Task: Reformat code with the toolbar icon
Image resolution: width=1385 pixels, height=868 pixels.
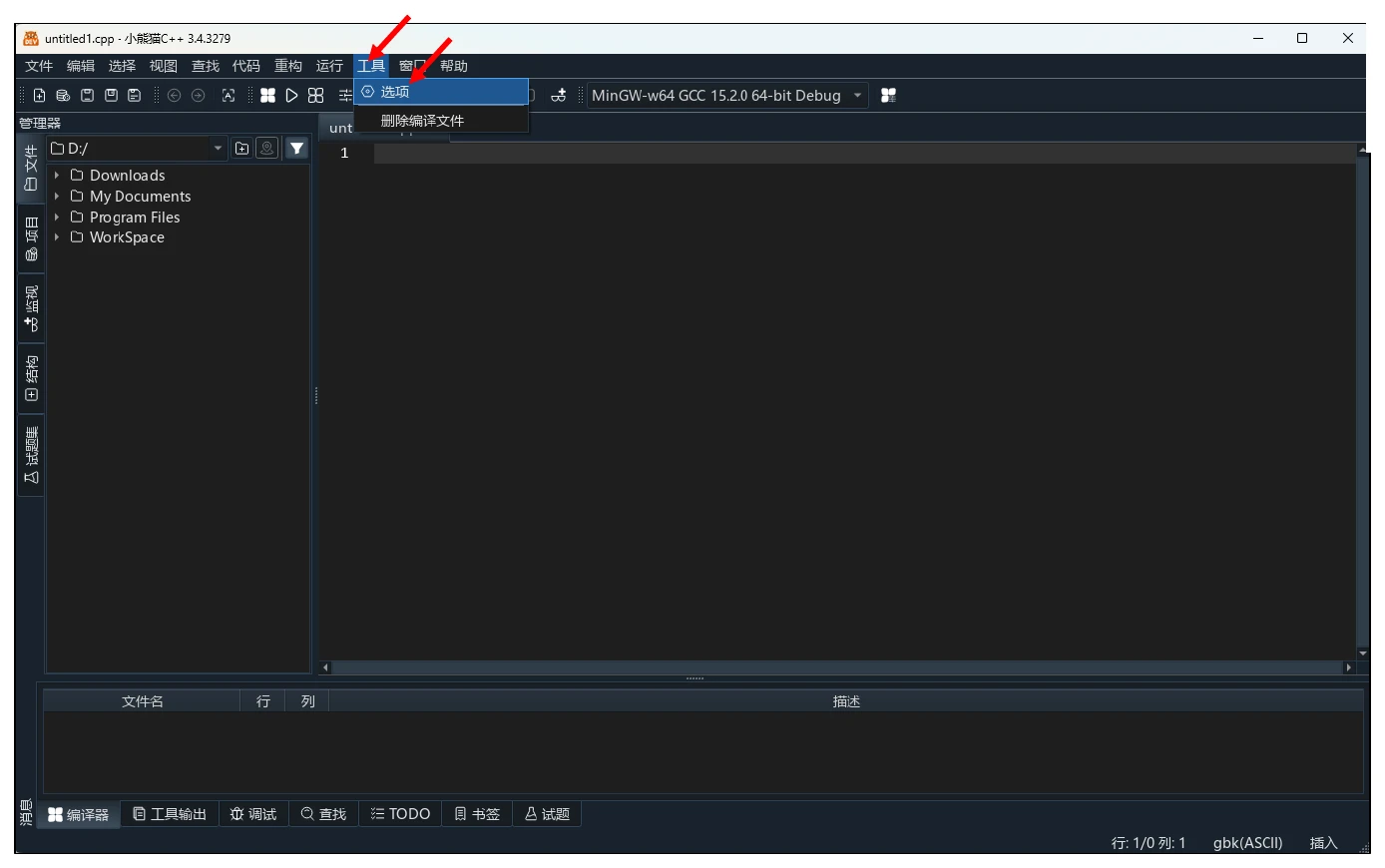Action: (229, 96)
